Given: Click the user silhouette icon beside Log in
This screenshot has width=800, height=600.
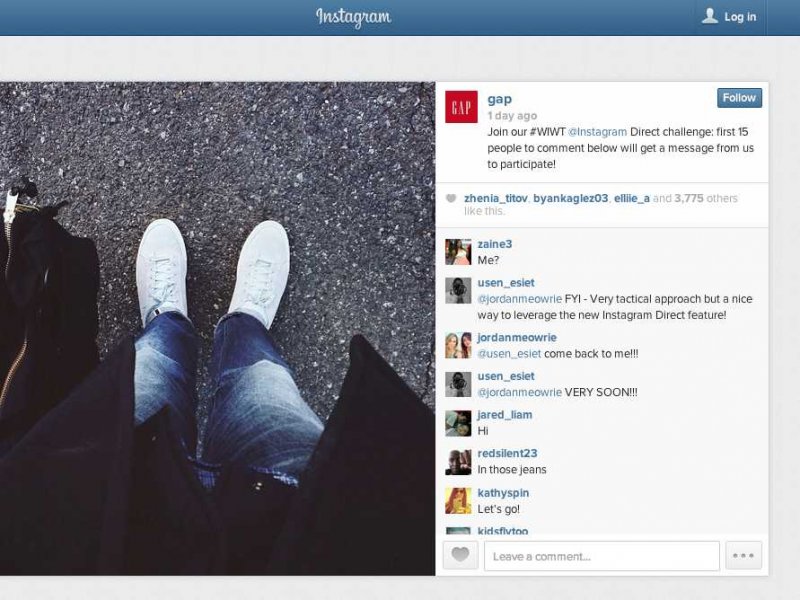Looking at the screenshot, I should (x=710, y=16).
